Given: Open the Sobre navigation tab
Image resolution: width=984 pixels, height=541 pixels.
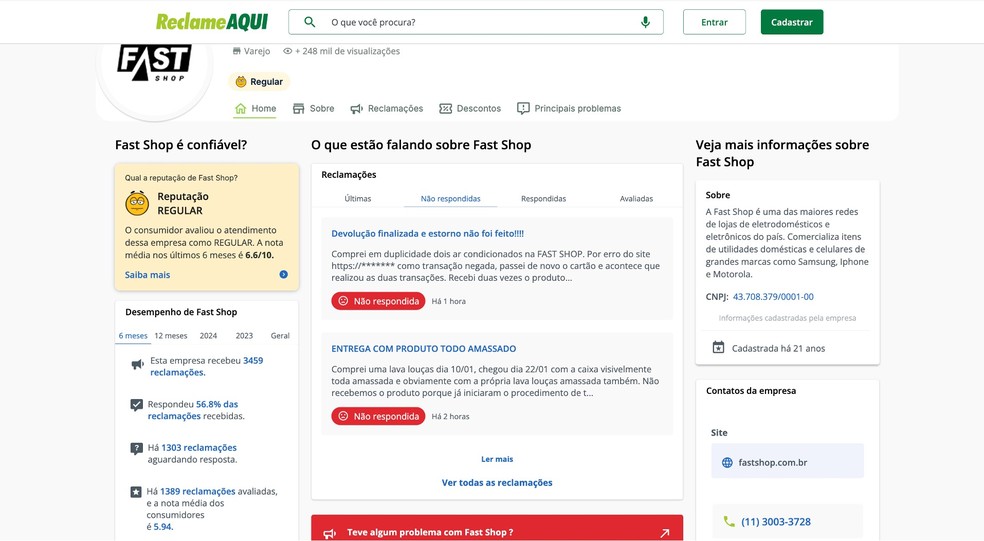Looking at the screenshot, I should pos(313,108).
